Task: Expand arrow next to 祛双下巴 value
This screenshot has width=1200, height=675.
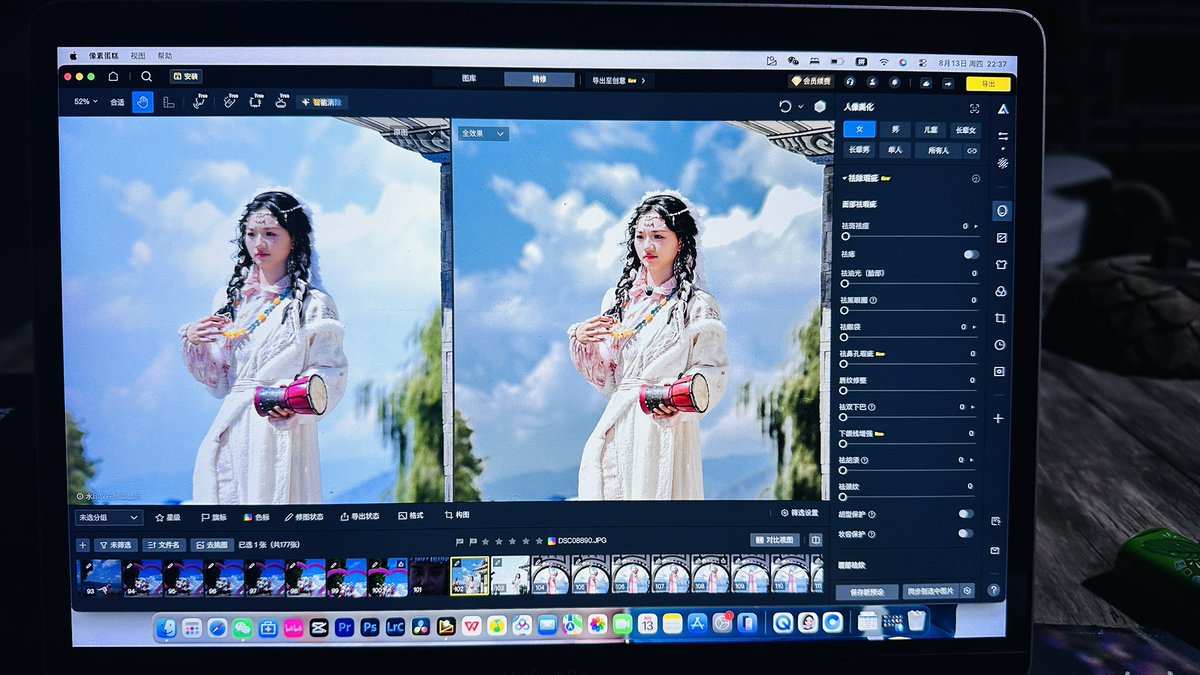Action: (x=973, y=407)
